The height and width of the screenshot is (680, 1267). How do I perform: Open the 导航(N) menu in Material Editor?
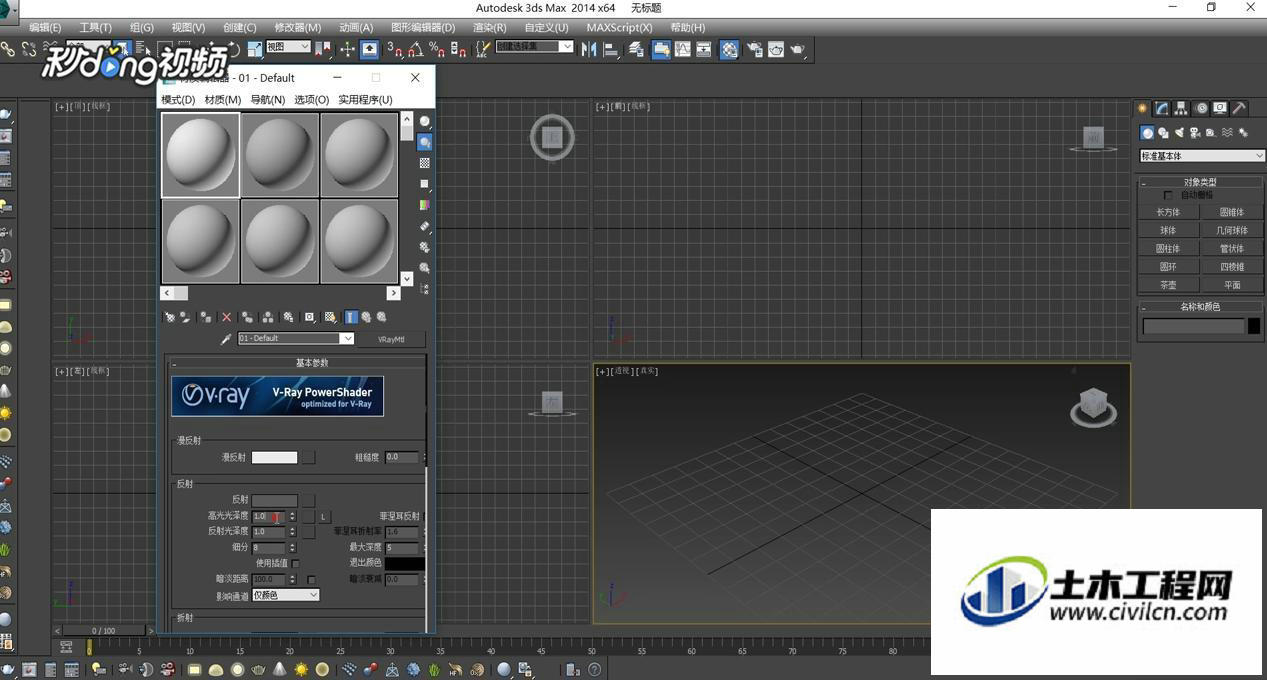[267, 99]
